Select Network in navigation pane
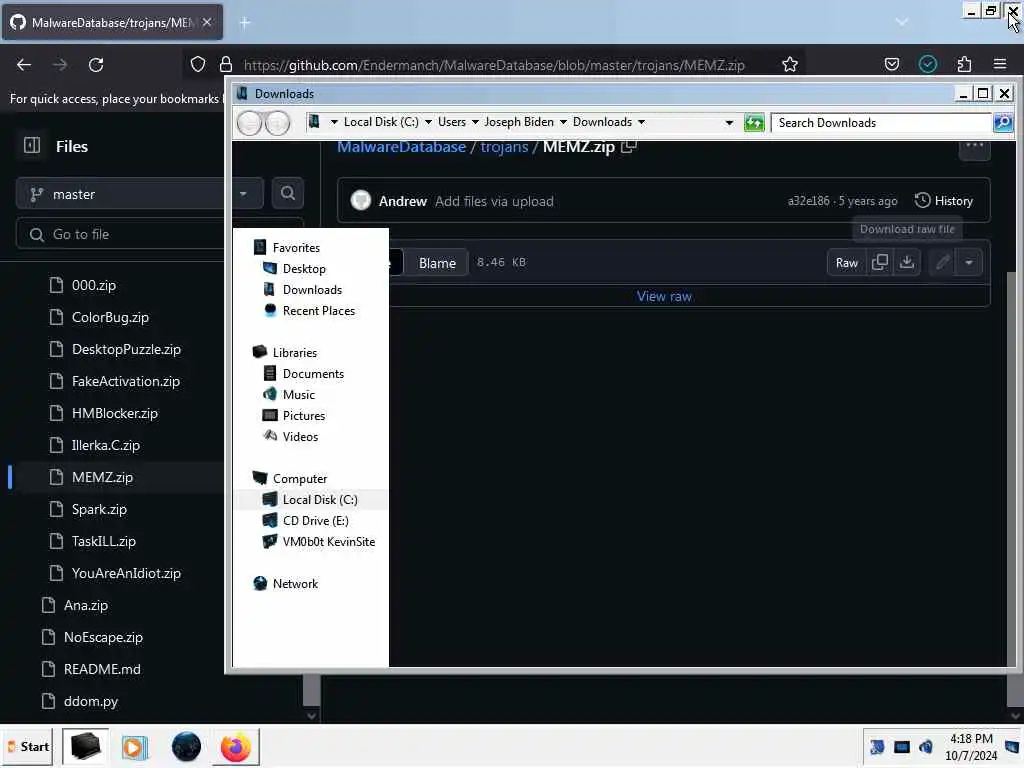 pyautogui.click(x=295, y=584)
